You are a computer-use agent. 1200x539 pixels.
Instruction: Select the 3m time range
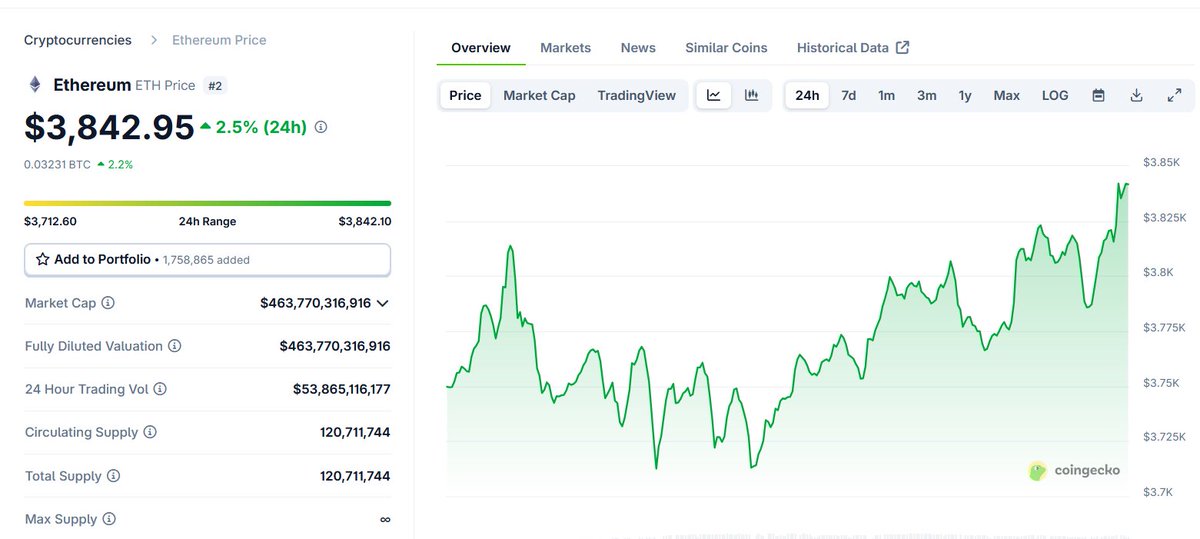[x=927, y=95]
